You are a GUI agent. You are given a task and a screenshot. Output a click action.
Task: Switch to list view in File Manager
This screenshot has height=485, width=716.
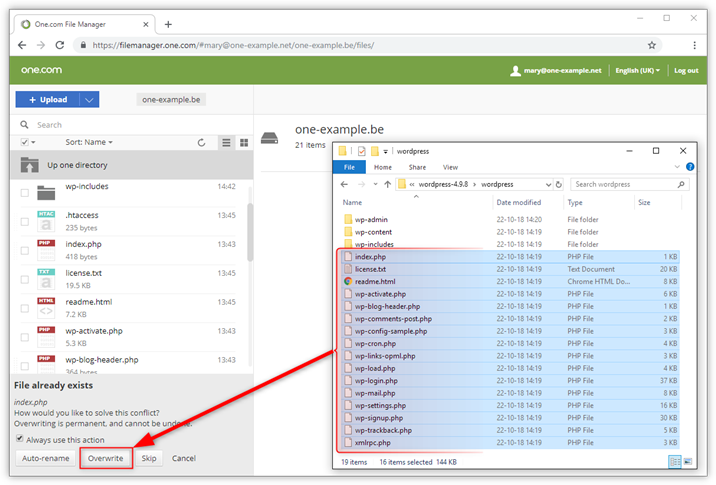pyautogui.click(x=226, y=142)
